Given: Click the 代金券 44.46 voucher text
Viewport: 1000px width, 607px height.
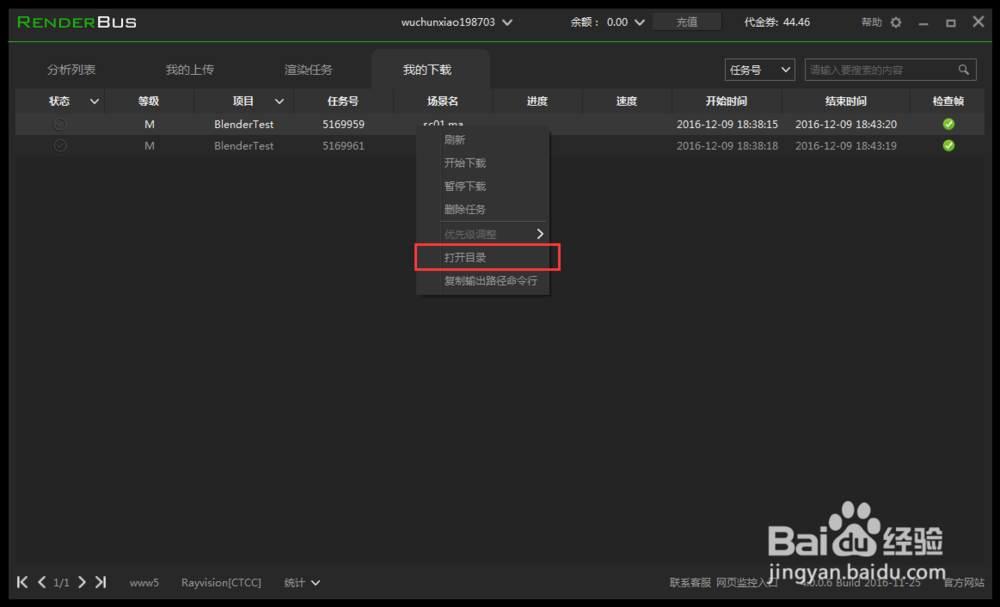Looking at the screenshot, I should [777, 22].
